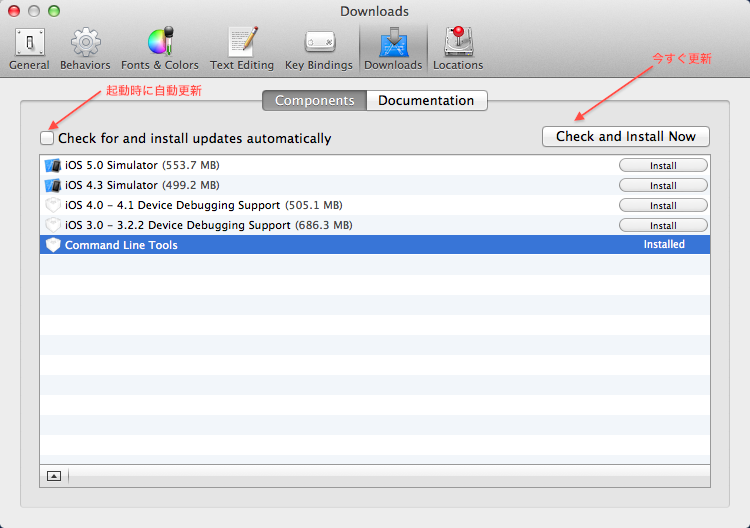Select iOS 3.0 – 3.2.2 Device Debugging Support text
Screen dimensions: 750x528
[x=209, y=225]
